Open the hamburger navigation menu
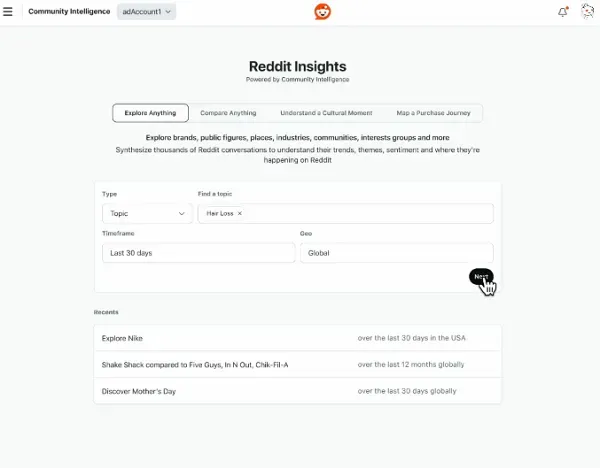The image size is (600, 468). [x=9, y=12]
